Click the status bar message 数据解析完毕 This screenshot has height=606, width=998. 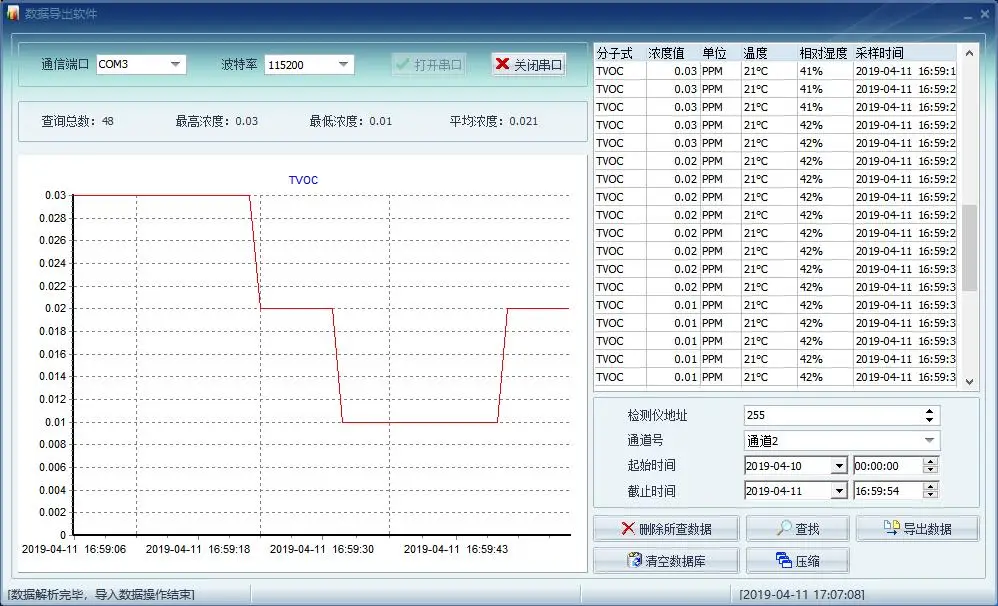coord(101,595)
